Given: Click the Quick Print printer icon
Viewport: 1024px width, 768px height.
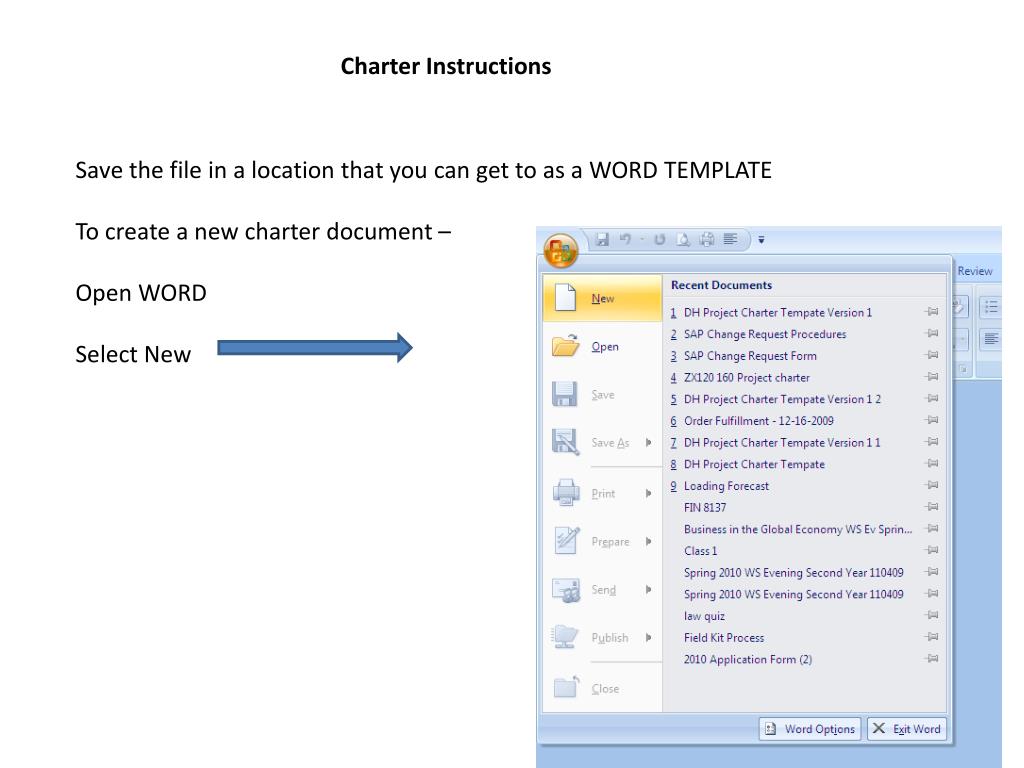Looking at the screenshot, I should (707, 240).
